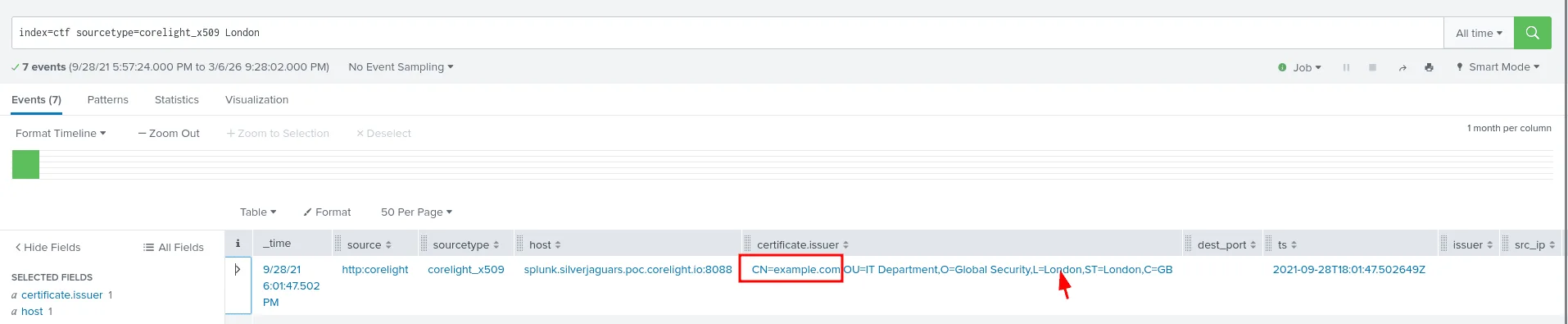
Task: Click the splunk.silverjaguars host value
Action: pos(628,269)
